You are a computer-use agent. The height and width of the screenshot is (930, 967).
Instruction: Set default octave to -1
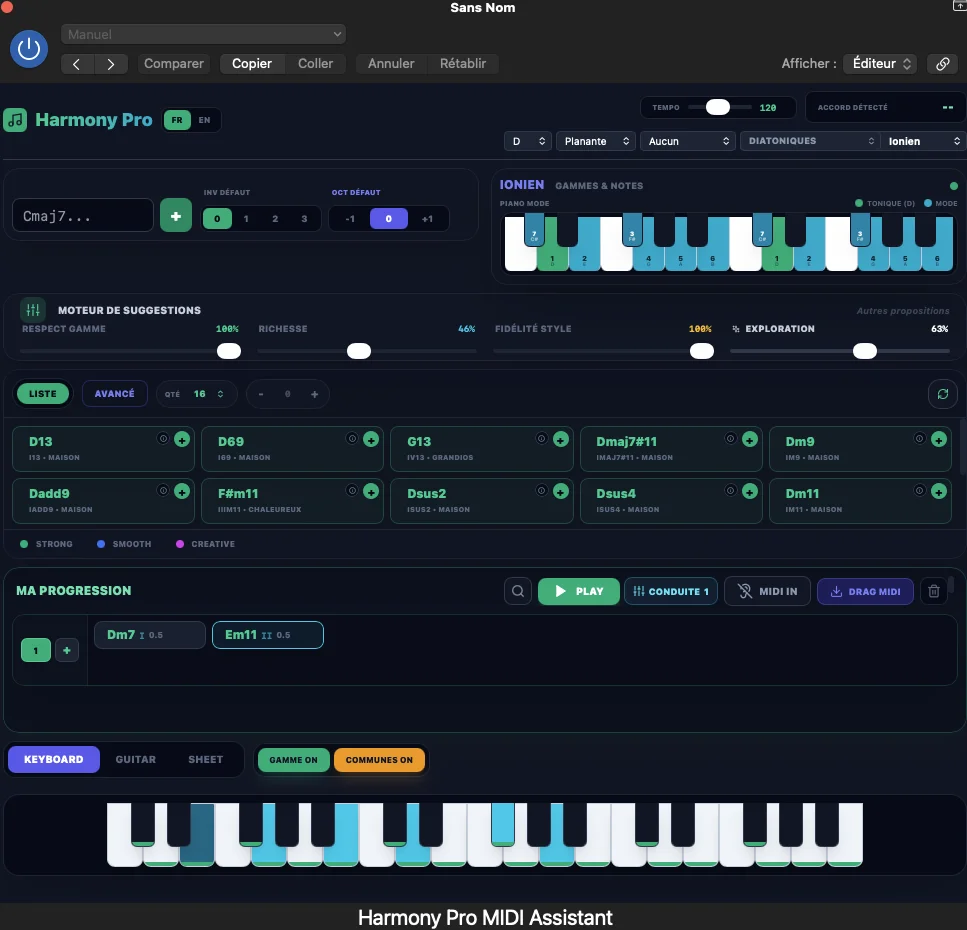tap(350, 218)
